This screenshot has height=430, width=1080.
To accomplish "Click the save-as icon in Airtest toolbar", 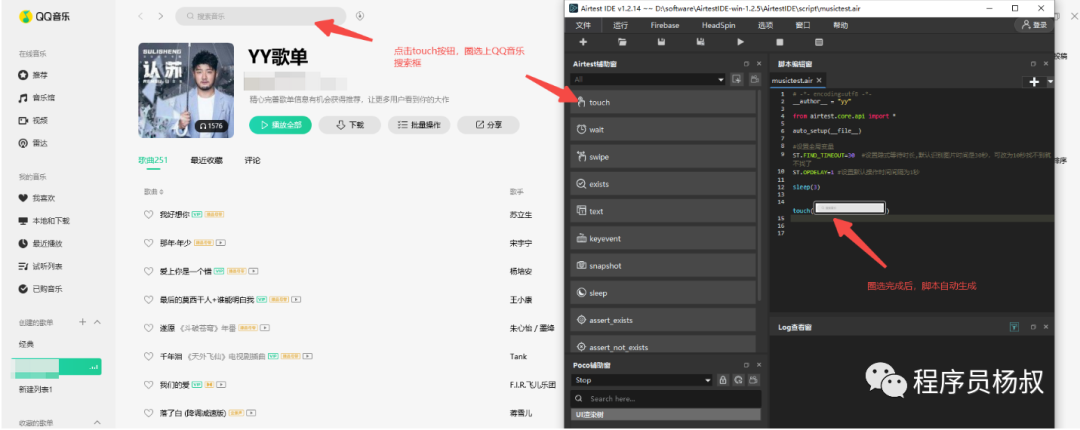I will point(700,42).
